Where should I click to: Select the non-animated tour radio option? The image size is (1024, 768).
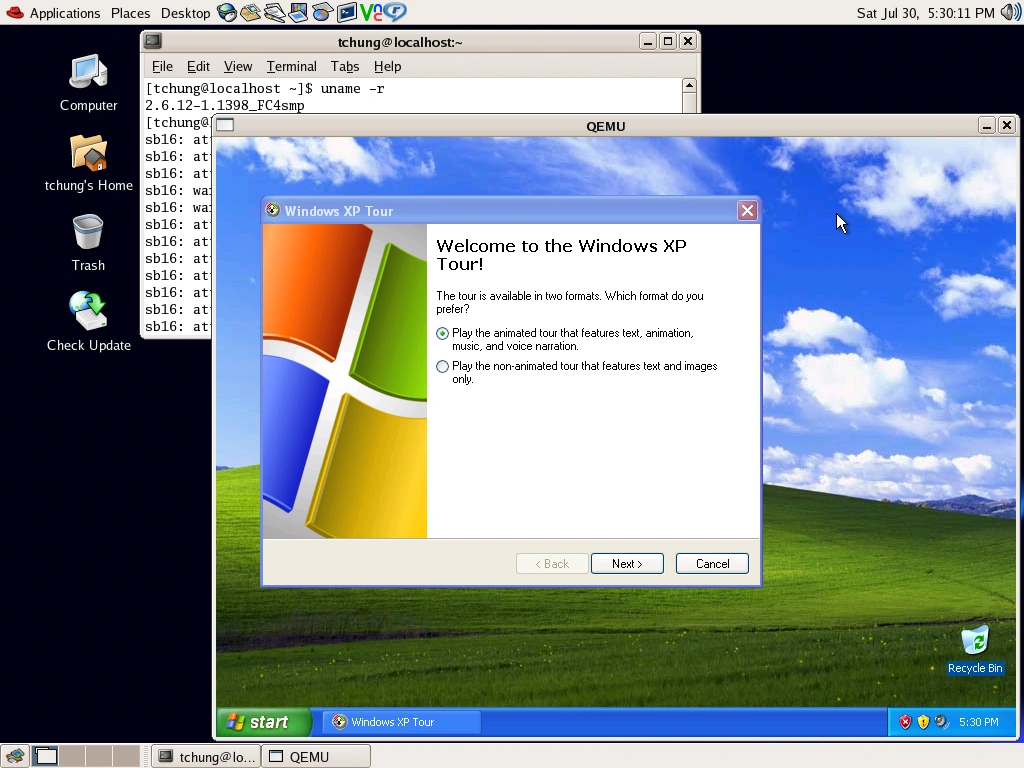[442, 366]
